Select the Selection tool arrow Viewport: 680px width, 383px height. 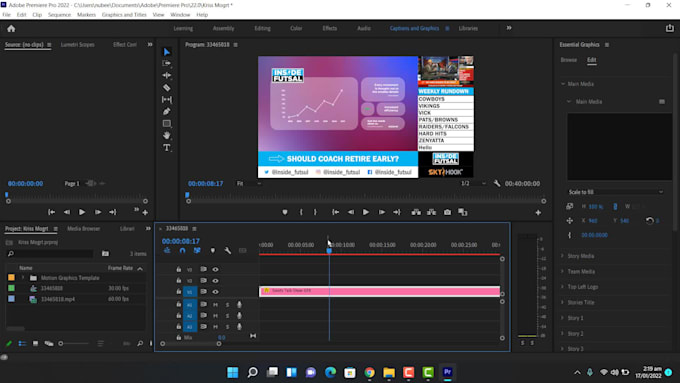167,52
